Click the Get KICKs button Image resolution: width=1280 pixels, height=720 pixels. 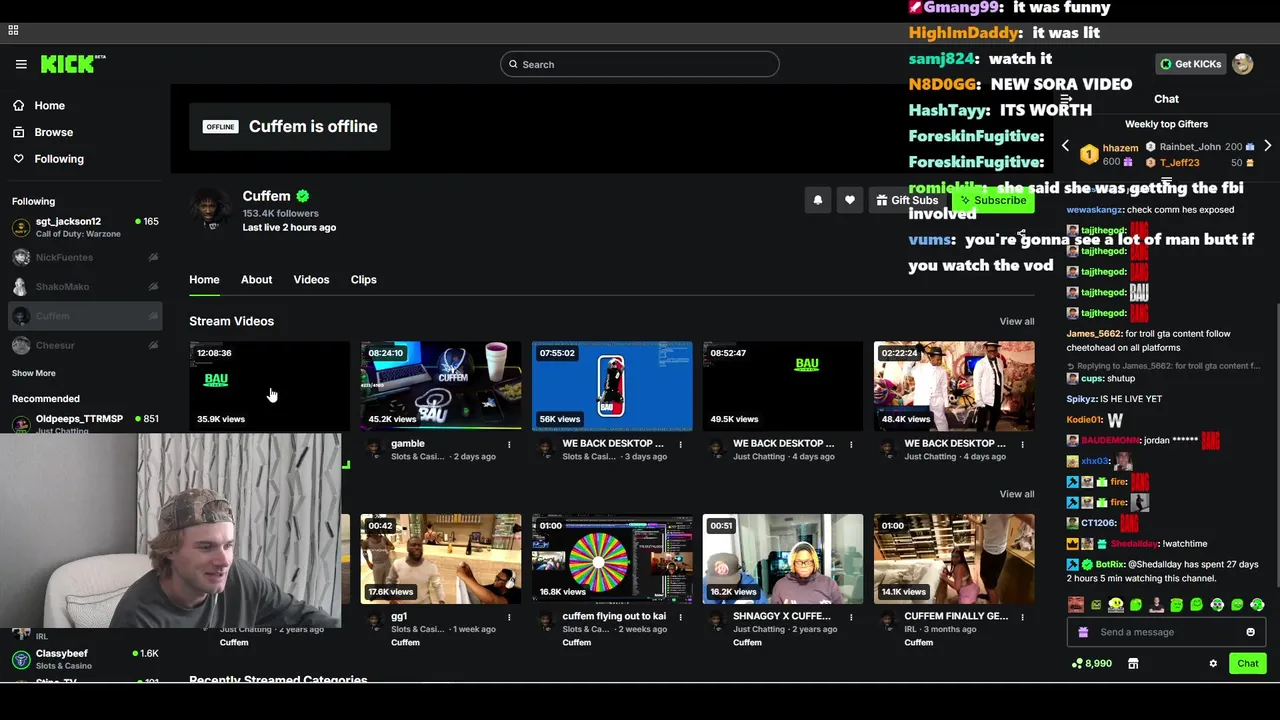1190,64
